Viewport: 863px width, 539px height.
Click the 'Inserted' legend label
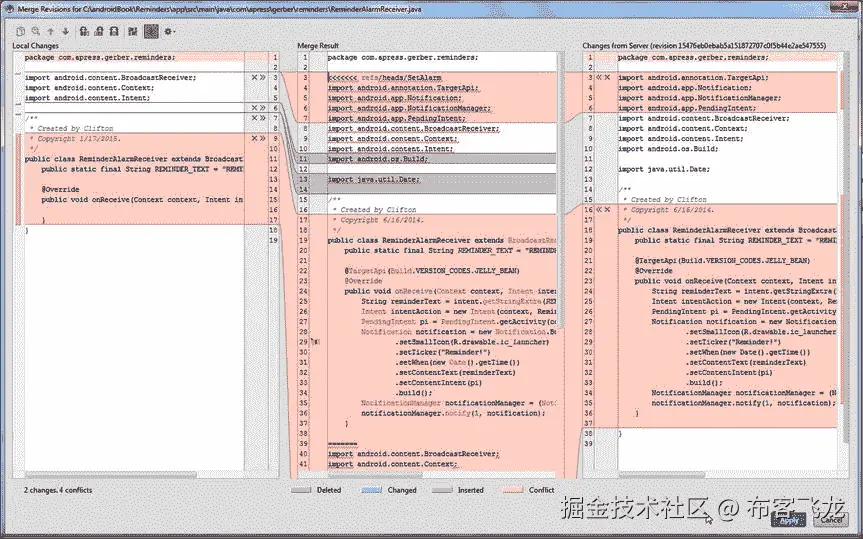point(471,490)
